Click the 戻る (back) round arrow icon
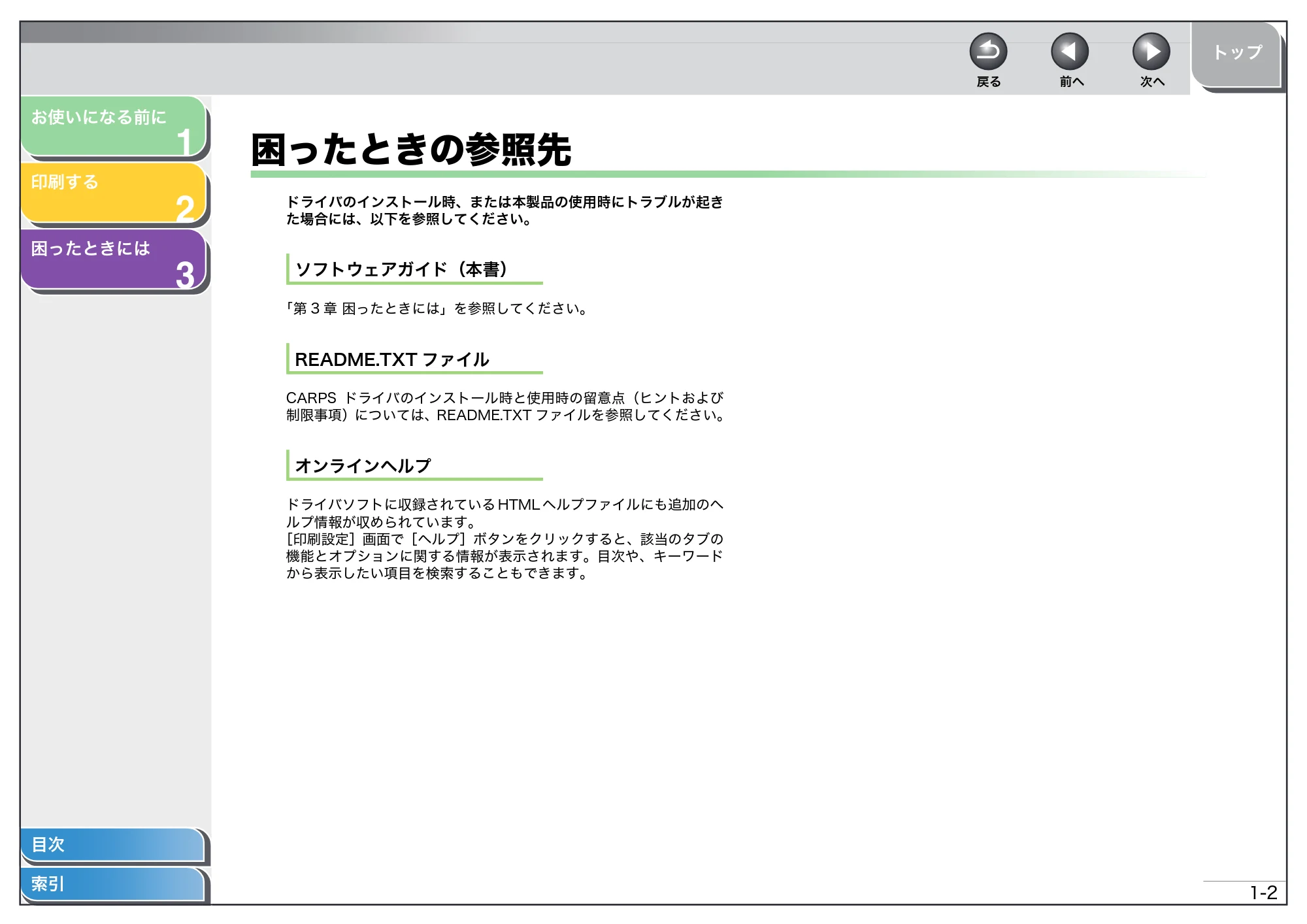The width and height of the screenshot is (1307, 924). pyautogui.click(x=988, y=52)
